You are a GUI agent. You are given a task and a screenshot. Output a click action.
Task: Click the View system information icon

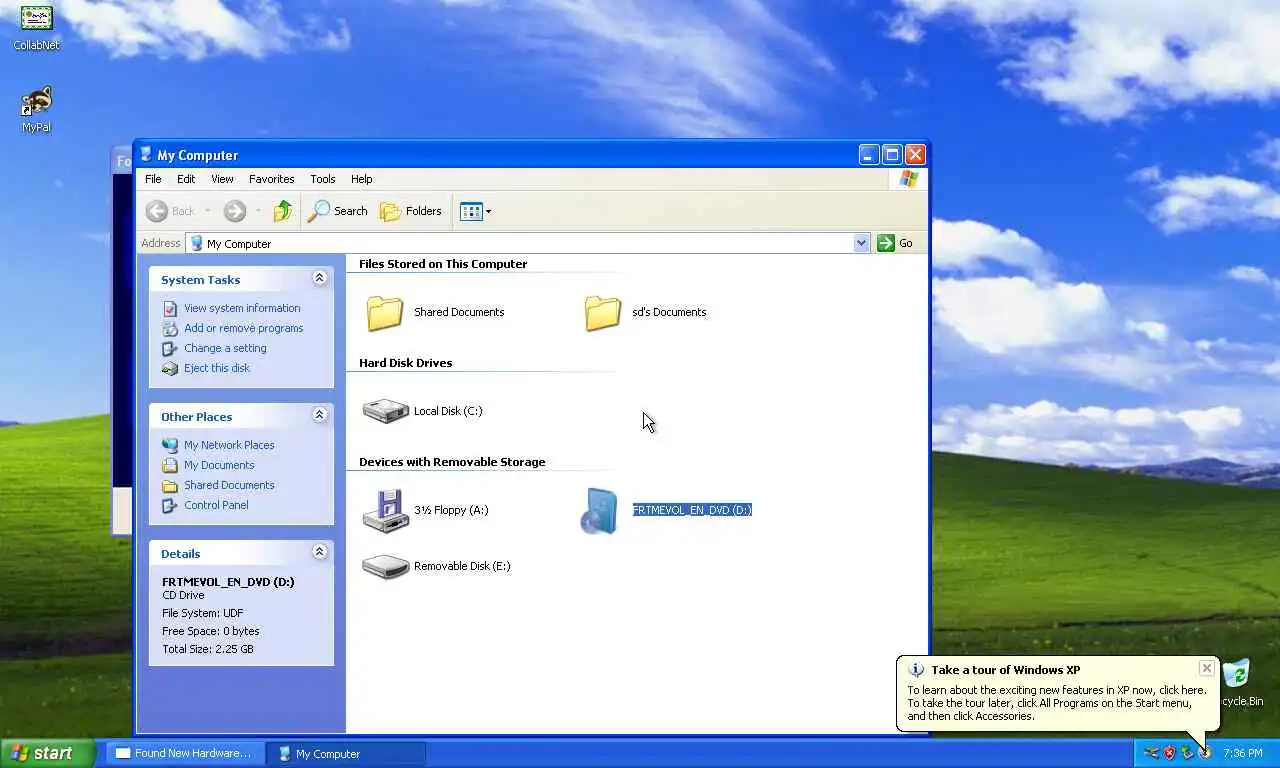click(170, 308)
